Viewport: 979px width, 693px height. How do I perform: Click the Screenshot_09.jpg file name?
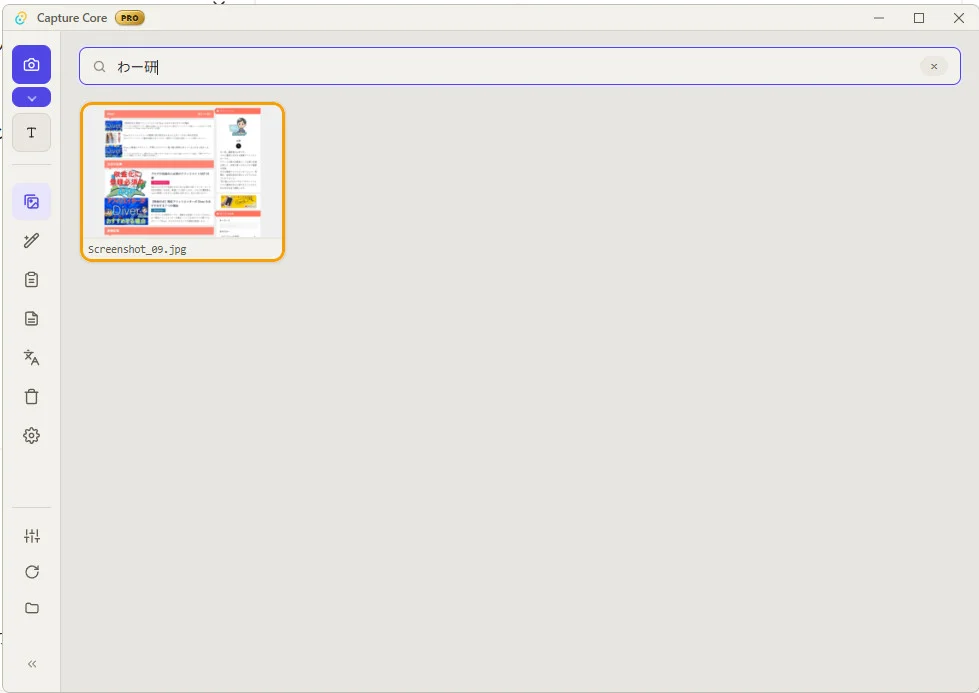pos(137,249)
